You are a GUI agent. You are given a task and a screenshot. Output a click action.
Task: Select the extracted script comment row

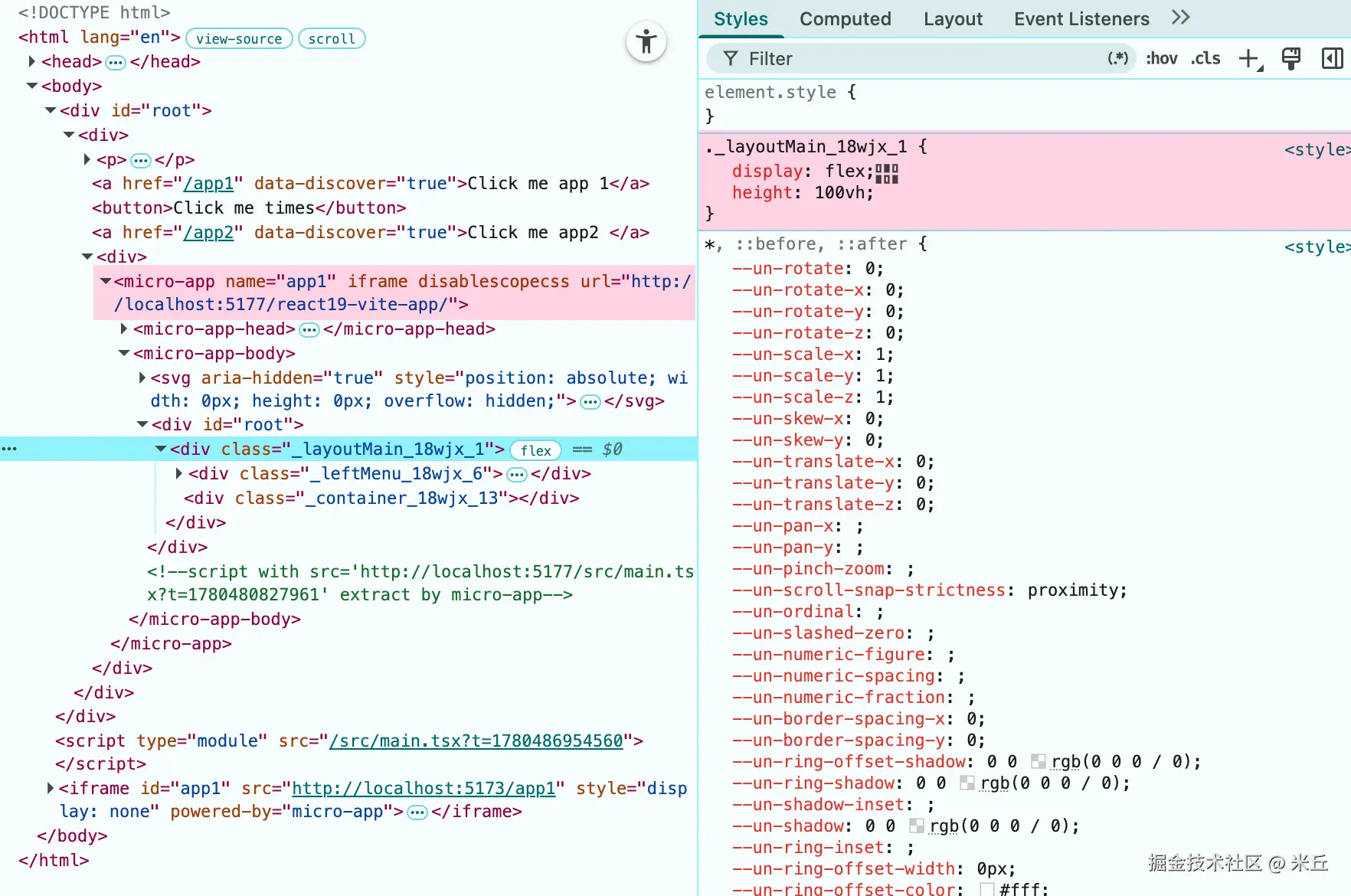click(x=420, y=584)
